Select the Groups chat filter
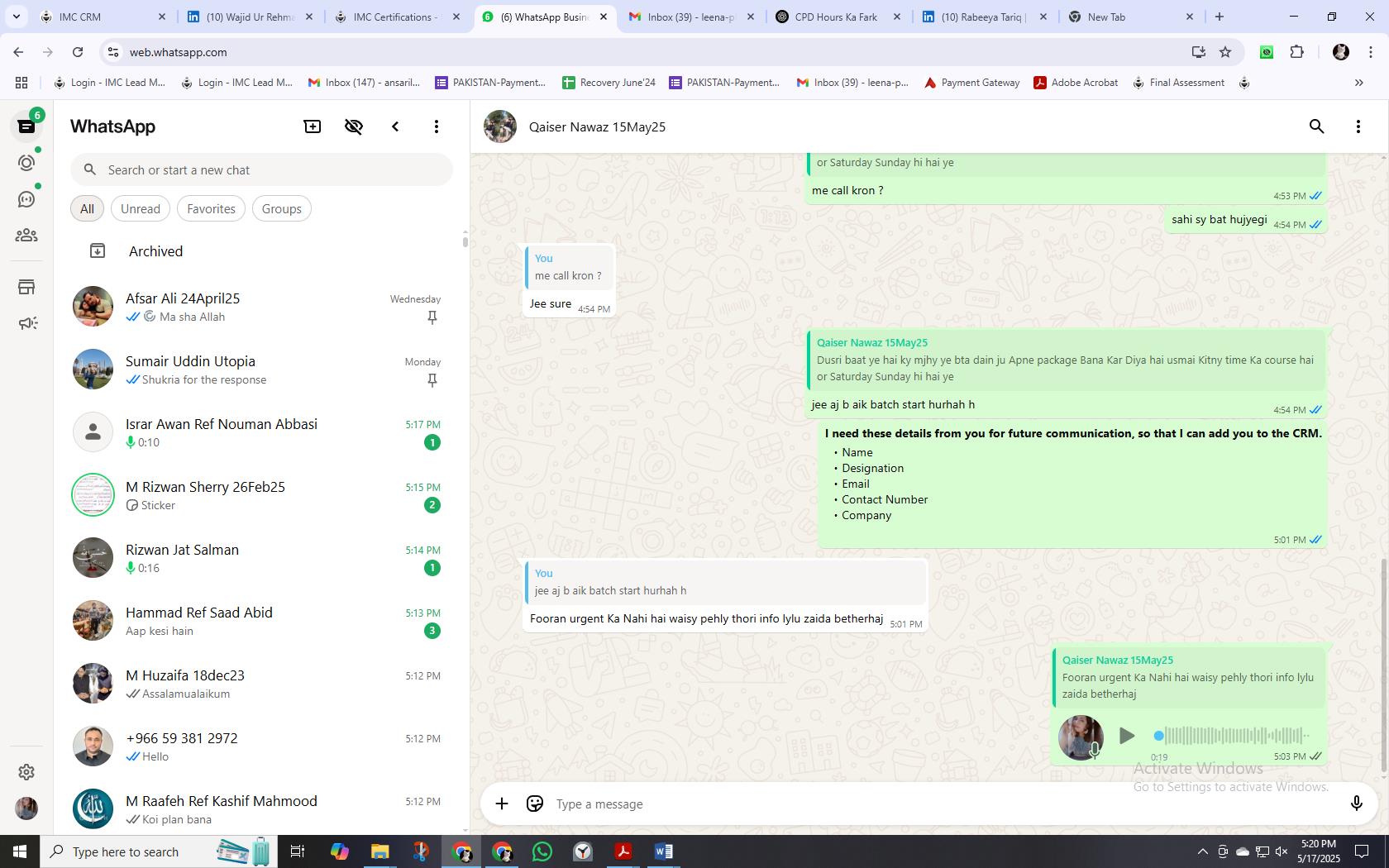Image resolution: width=1389 pixels, height=868 pixels. pos(281,209)
